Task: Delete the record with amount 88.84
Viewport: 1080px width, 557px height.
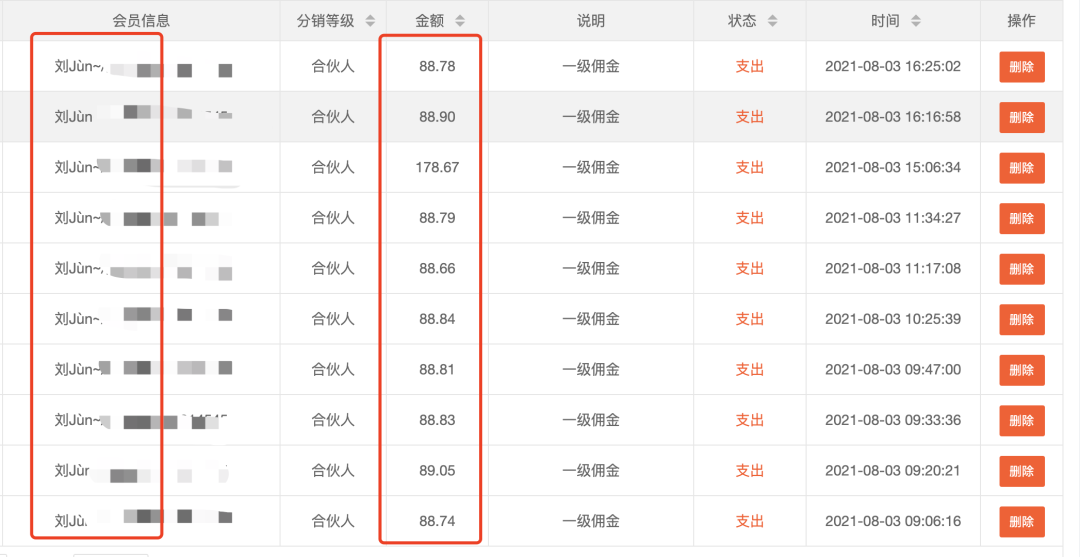Action: point(1021,319)
